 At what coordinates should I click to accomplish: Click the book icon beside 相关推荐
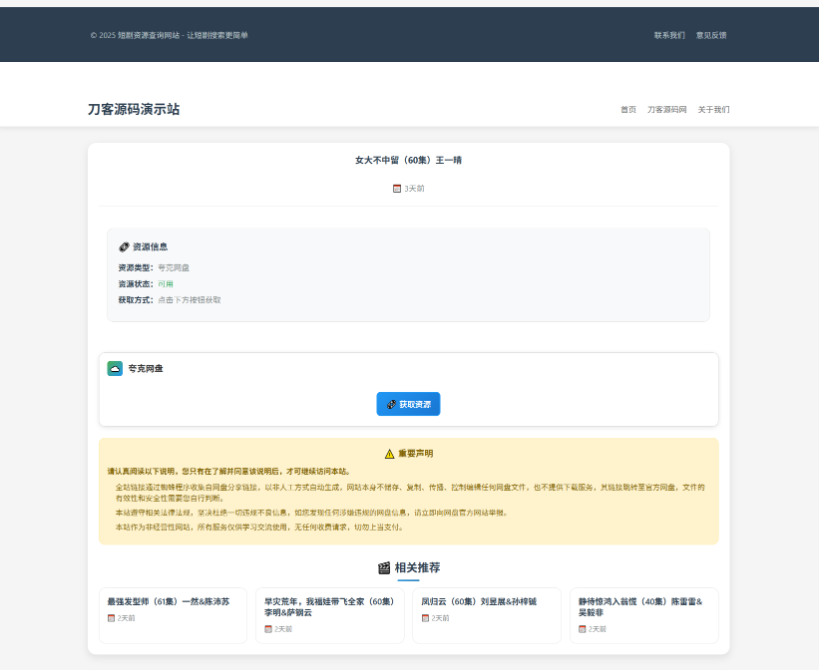(x=384, y=566)
